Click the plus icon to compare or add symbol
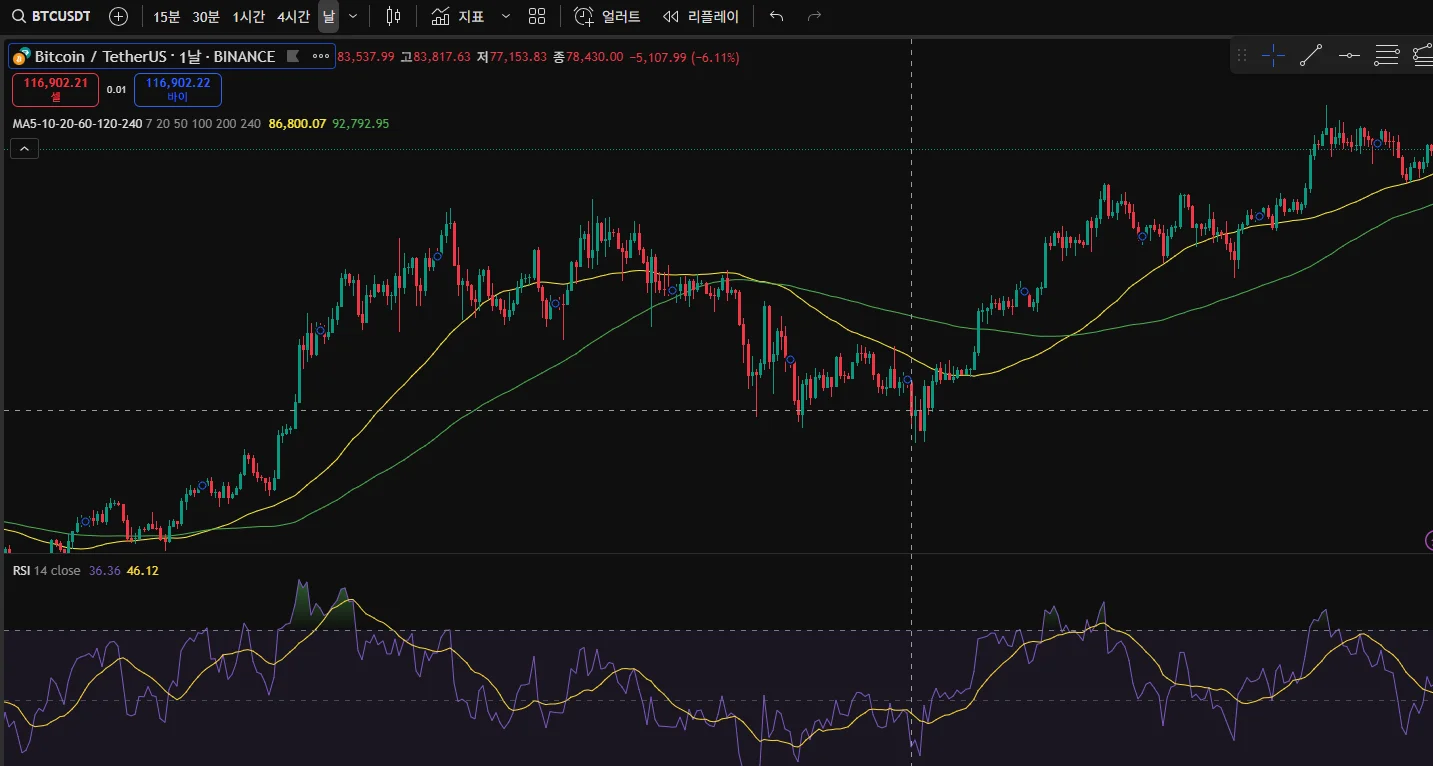This screenshot has height=766, width=1433. pyautogui.click(x=118, y=16)
